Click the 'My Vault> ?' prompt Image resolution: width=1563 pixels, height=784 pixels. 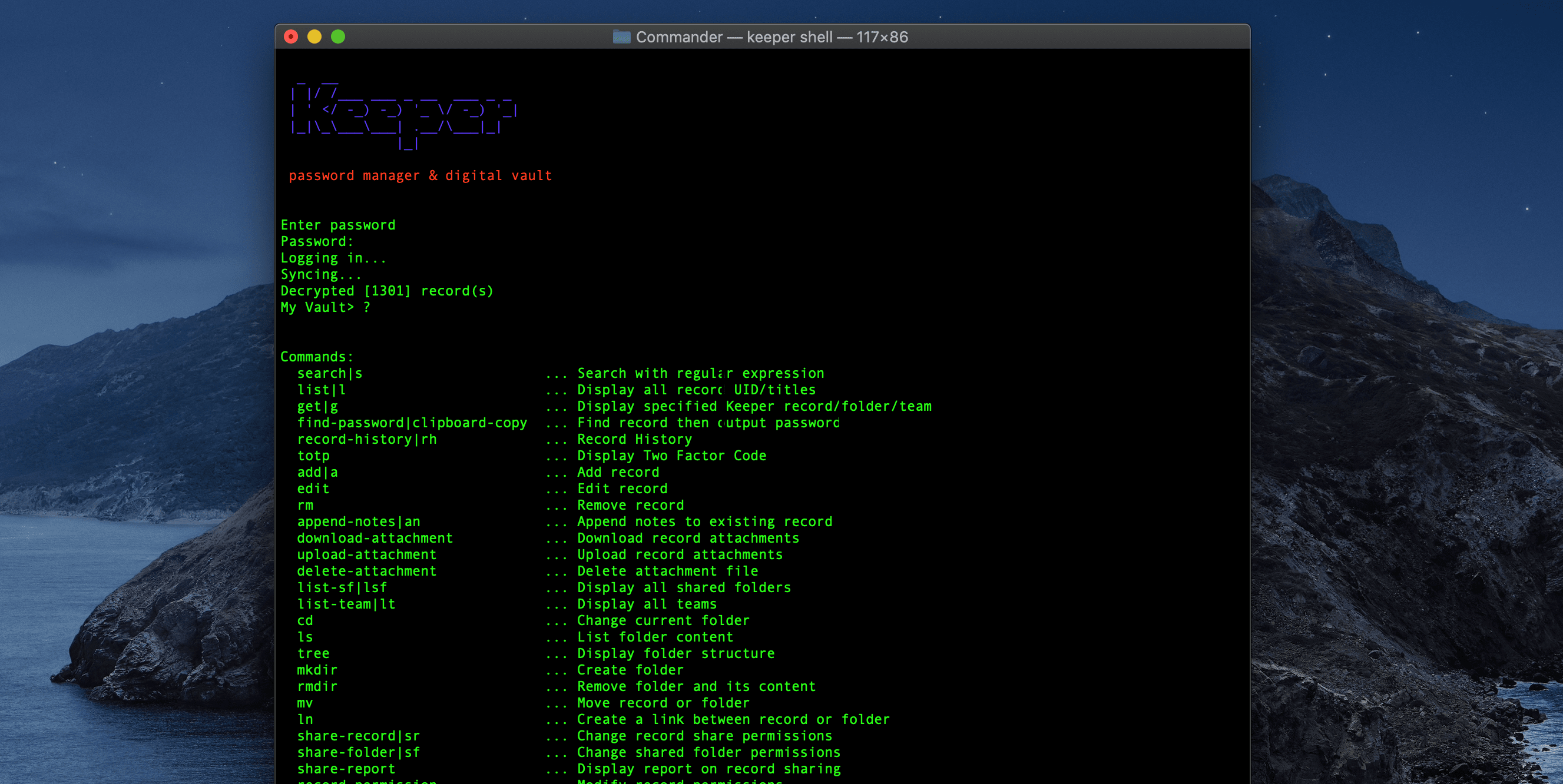(x=325, y=307)
